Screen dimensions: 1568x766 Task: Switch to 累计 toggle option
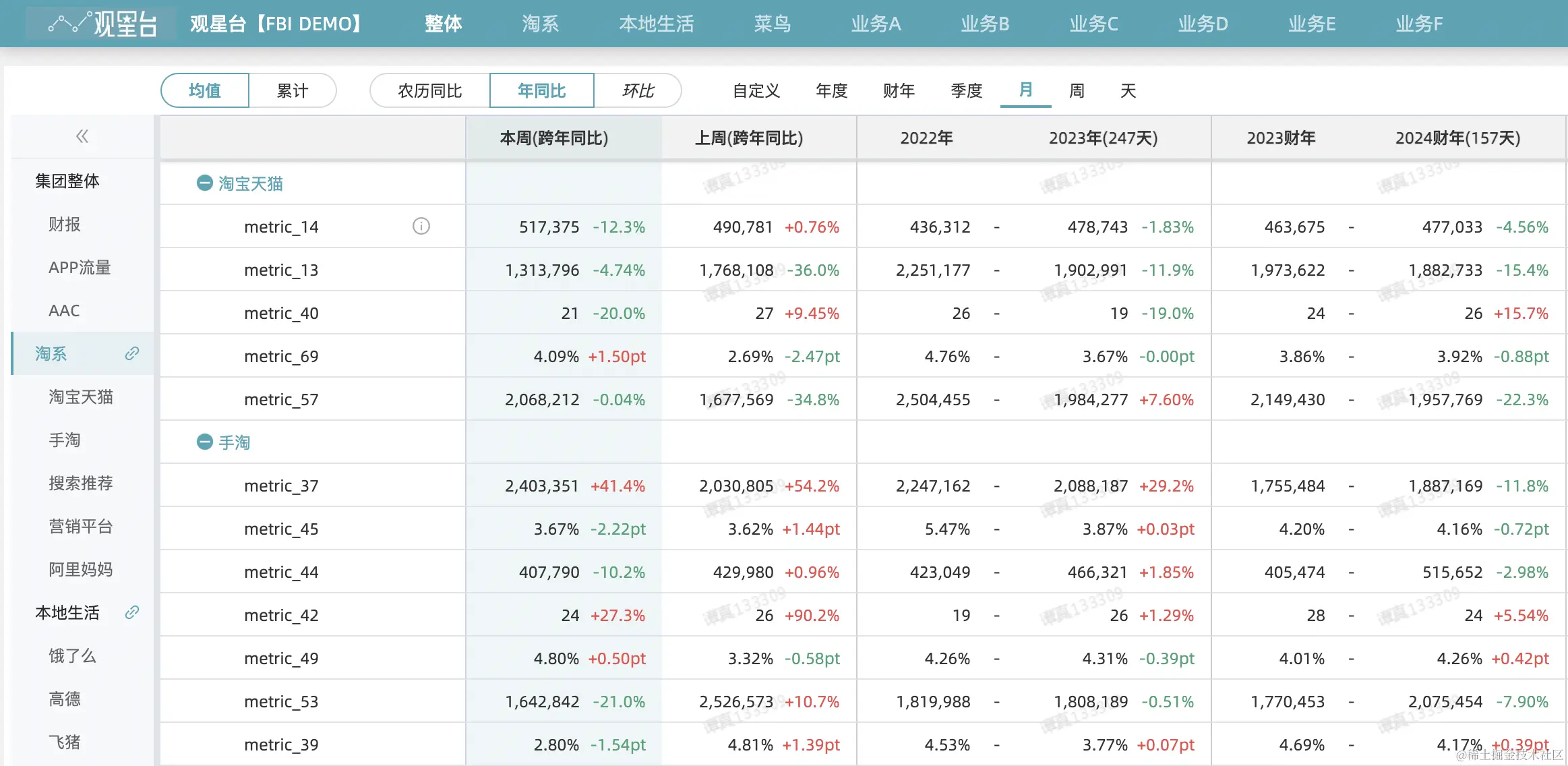pyautogui.click(x=292, y=90)
